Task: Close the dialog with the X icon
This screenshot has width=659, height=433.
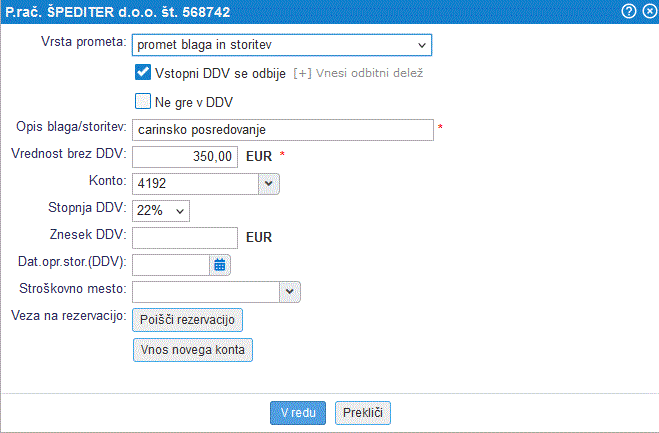Action: (650, 11)
